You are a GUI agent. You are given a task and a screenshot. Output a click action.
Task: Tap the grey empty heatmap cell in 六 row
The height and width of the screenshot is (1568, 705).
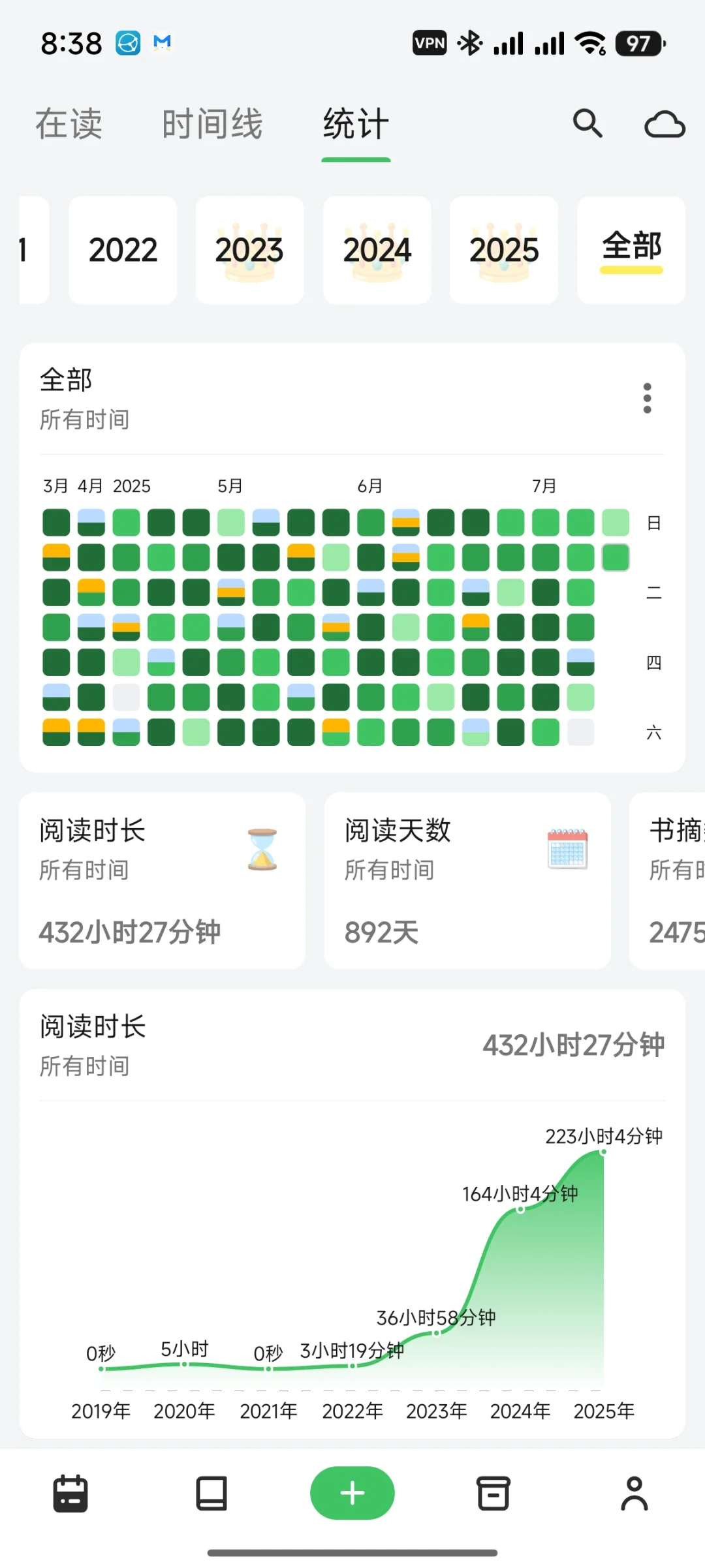point(580,732)
